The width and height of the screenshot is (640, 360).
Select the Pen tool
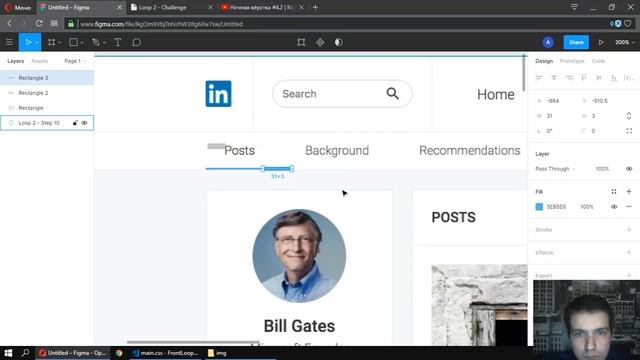pos(96,42)
